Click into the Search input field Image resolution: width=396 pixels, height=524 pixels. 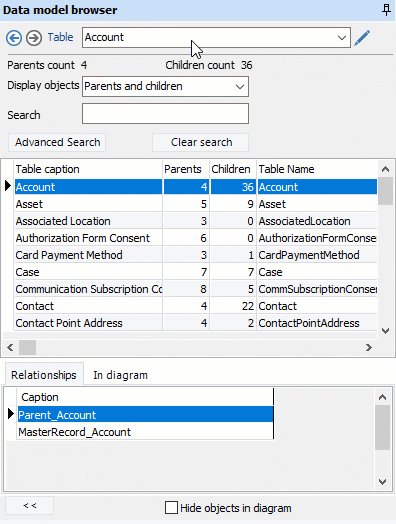pos(165,114)
